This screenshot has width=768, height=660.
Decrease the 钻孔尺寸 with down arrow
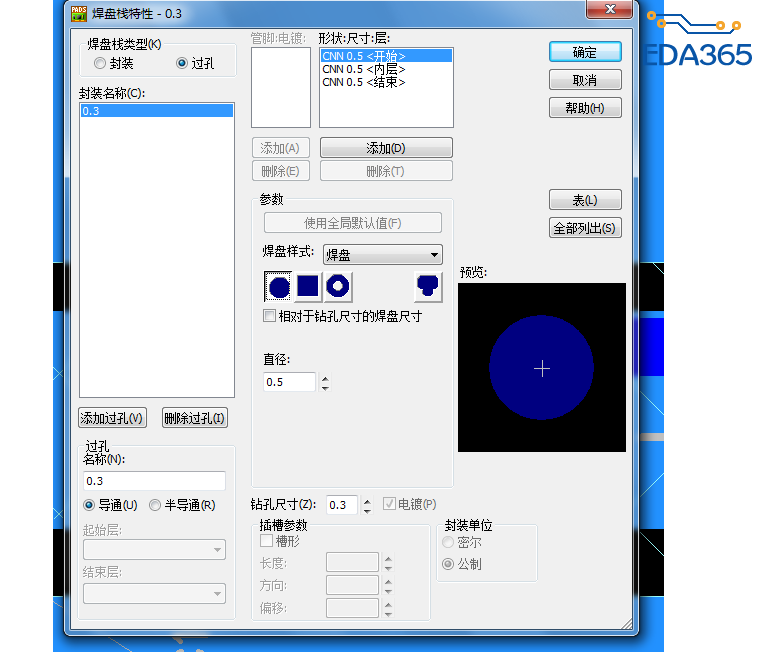367,510
